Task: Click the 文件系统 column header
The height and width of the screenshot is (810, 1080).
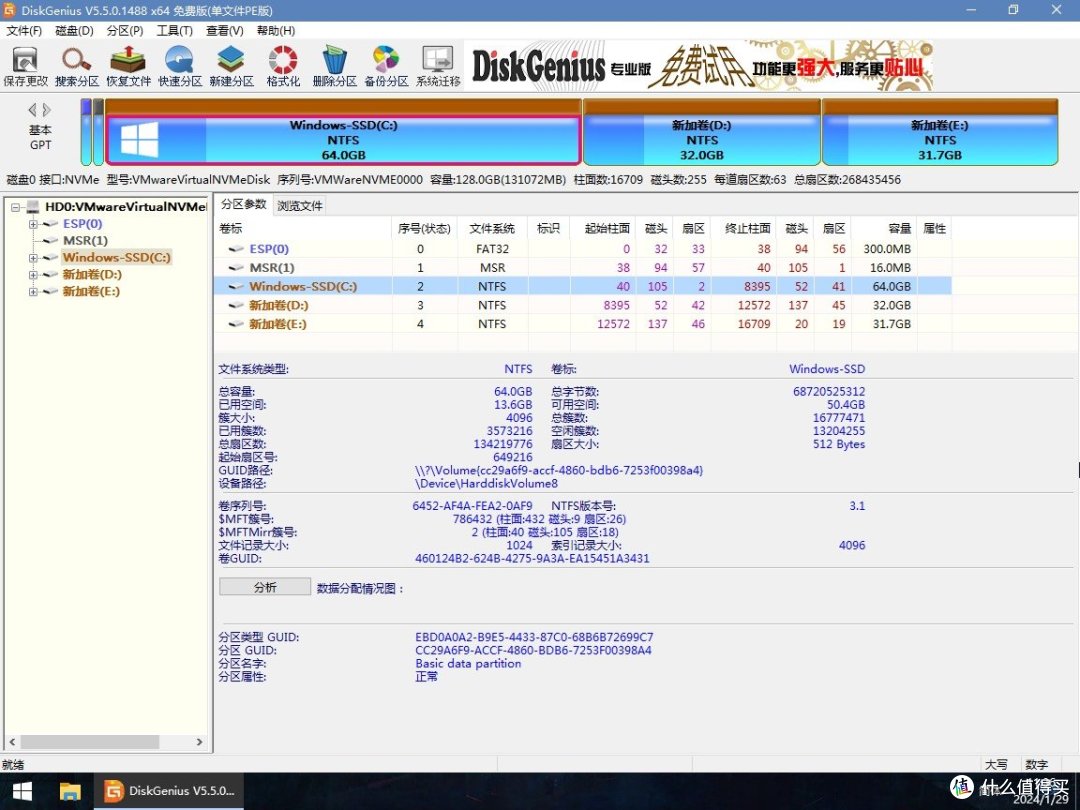Action: click(492, 229)
